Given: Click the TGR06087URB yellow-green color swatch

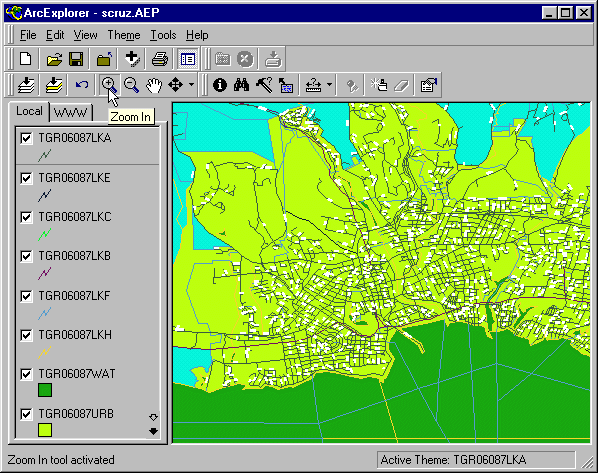Looking at the screenshot, I should click(x=45, y=430).
